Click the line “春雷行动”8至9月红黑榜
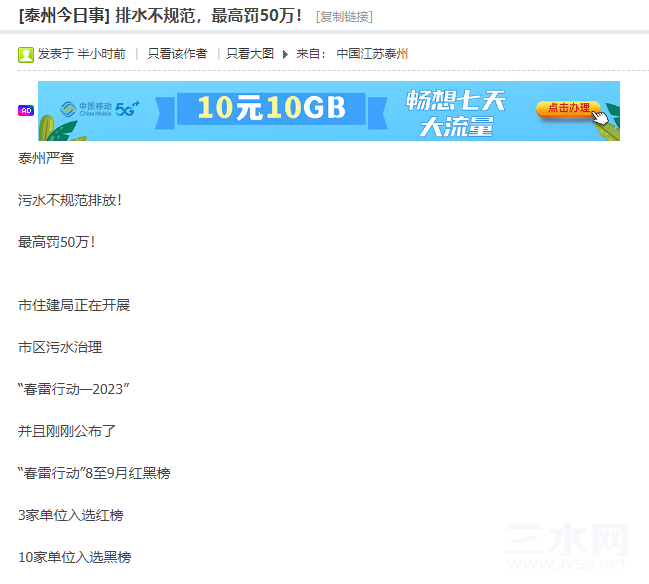The height and width of the screenshot is (584, 649). pos(94,473)
